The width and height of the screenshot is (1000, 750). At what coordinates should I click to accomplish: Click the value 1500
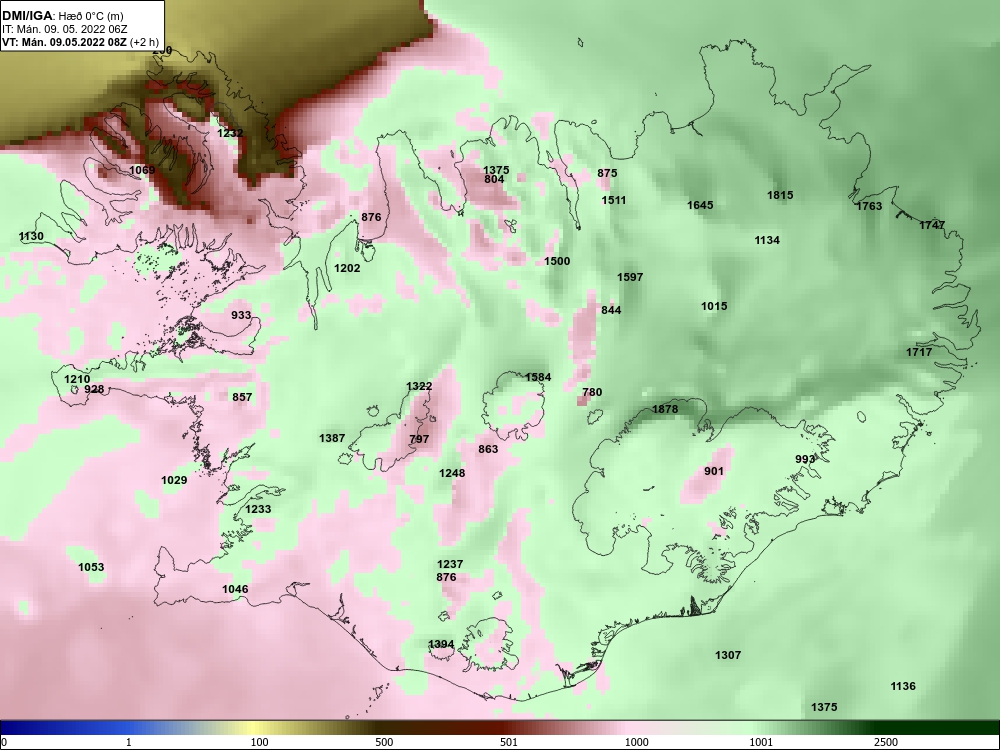coord(557,261)
